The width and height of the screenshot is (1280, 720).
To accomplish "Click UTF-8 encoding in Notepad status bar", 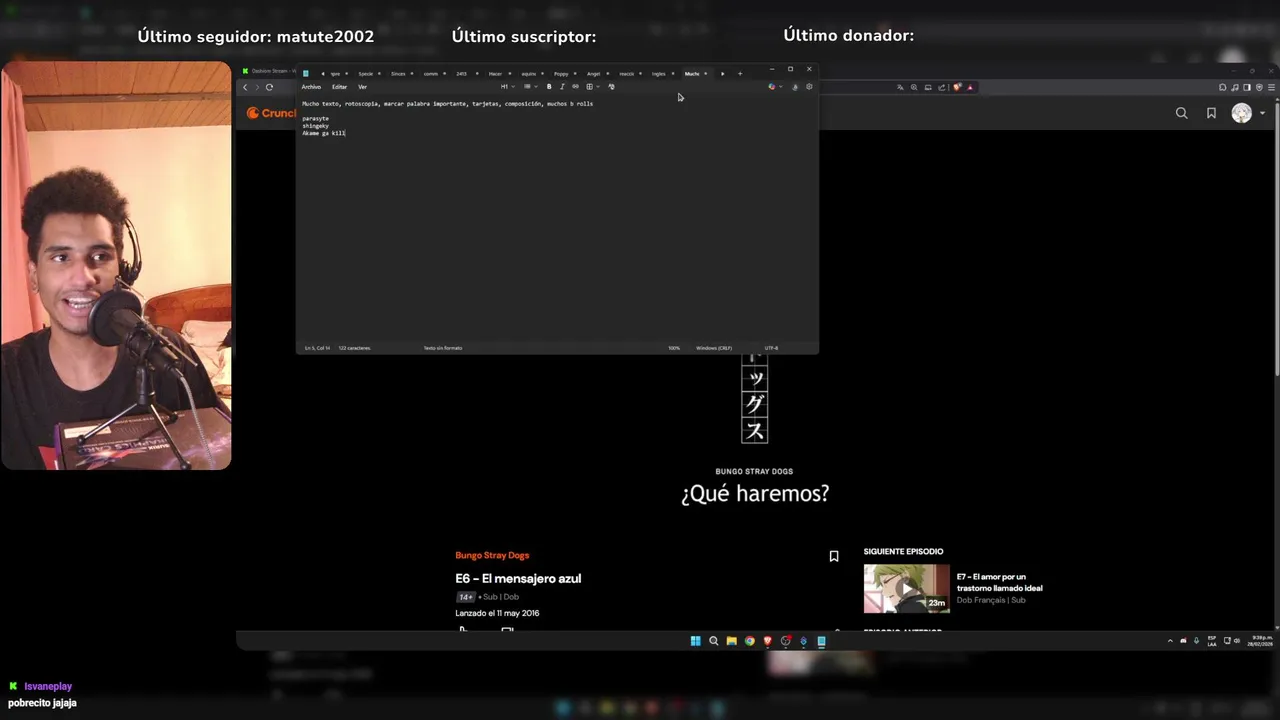I will tap(771, 348).
